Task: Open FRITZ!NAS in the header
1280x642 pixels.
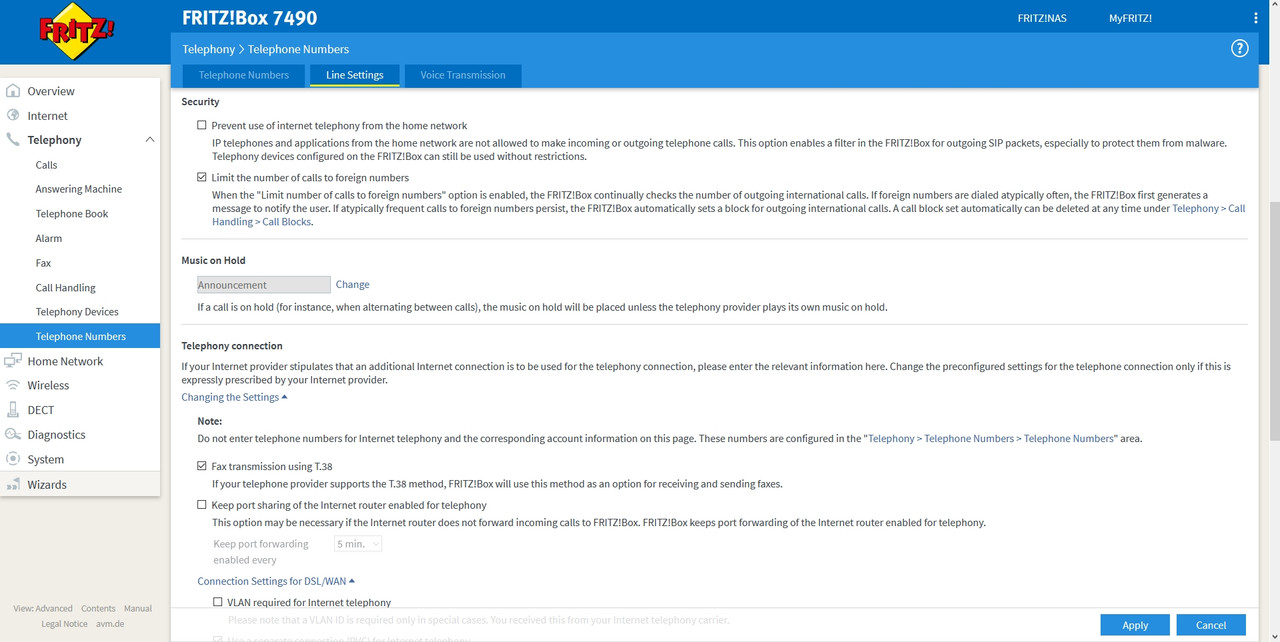Action: pos(1042,18)
